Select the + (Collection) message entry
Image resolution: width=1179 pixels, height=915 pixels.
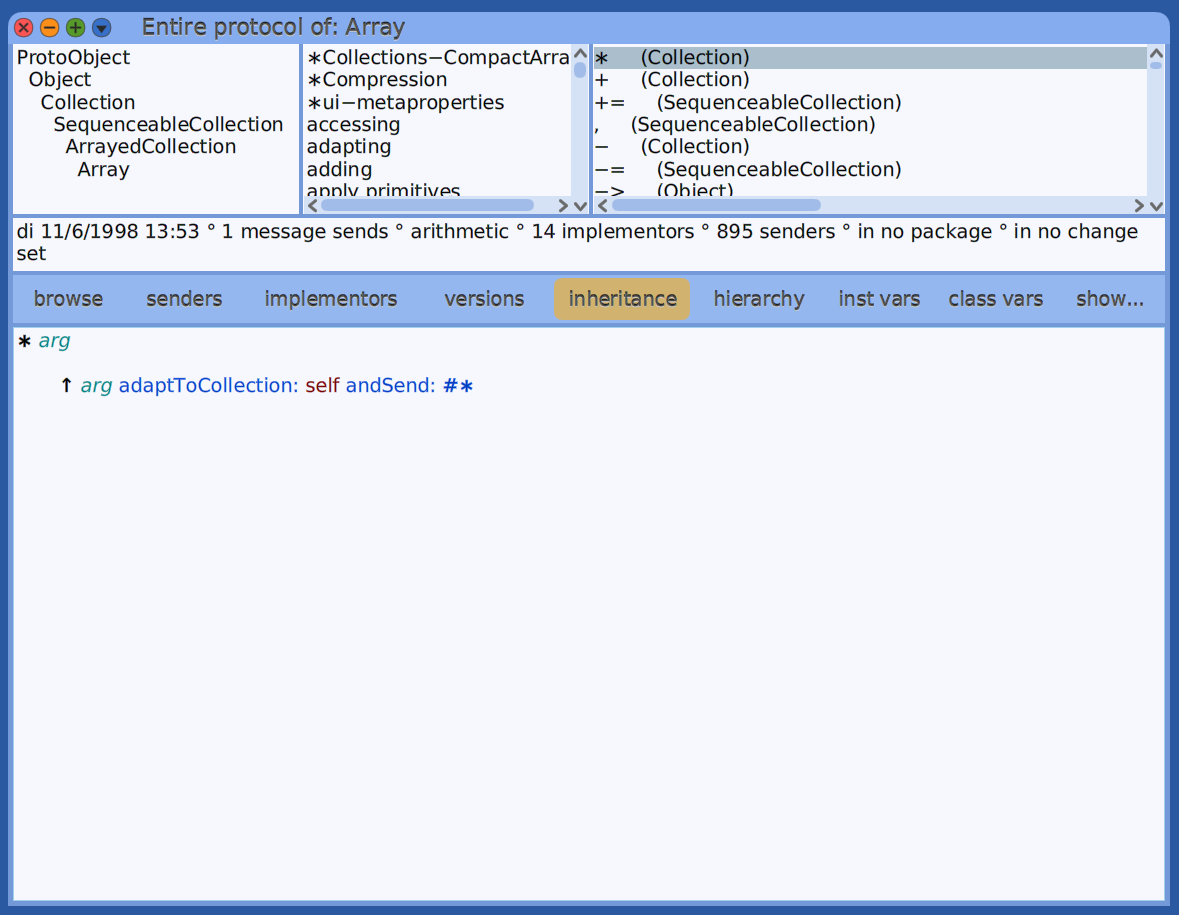[680, 79]
